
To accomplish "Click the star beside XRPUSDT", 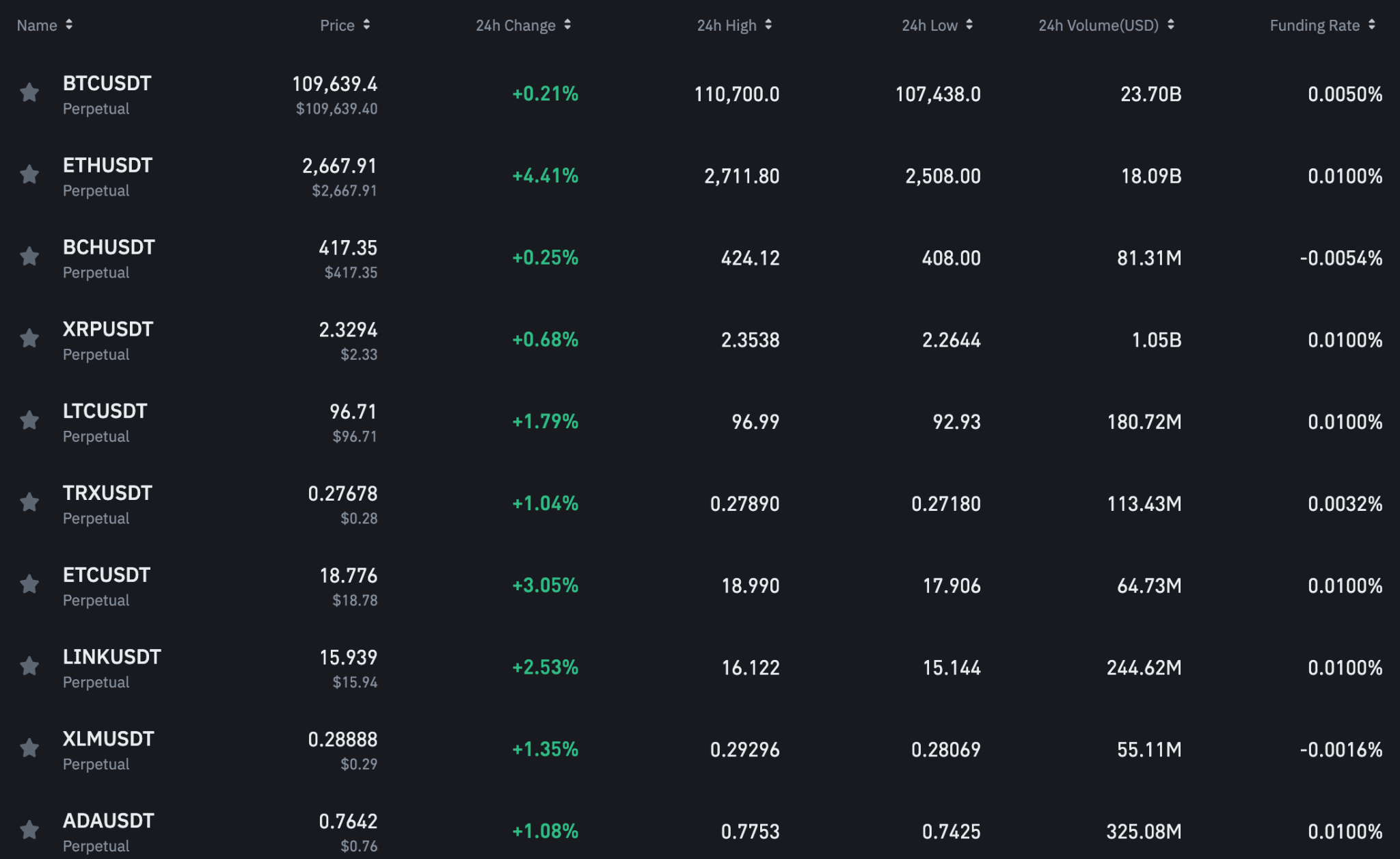I will [29, 339].
